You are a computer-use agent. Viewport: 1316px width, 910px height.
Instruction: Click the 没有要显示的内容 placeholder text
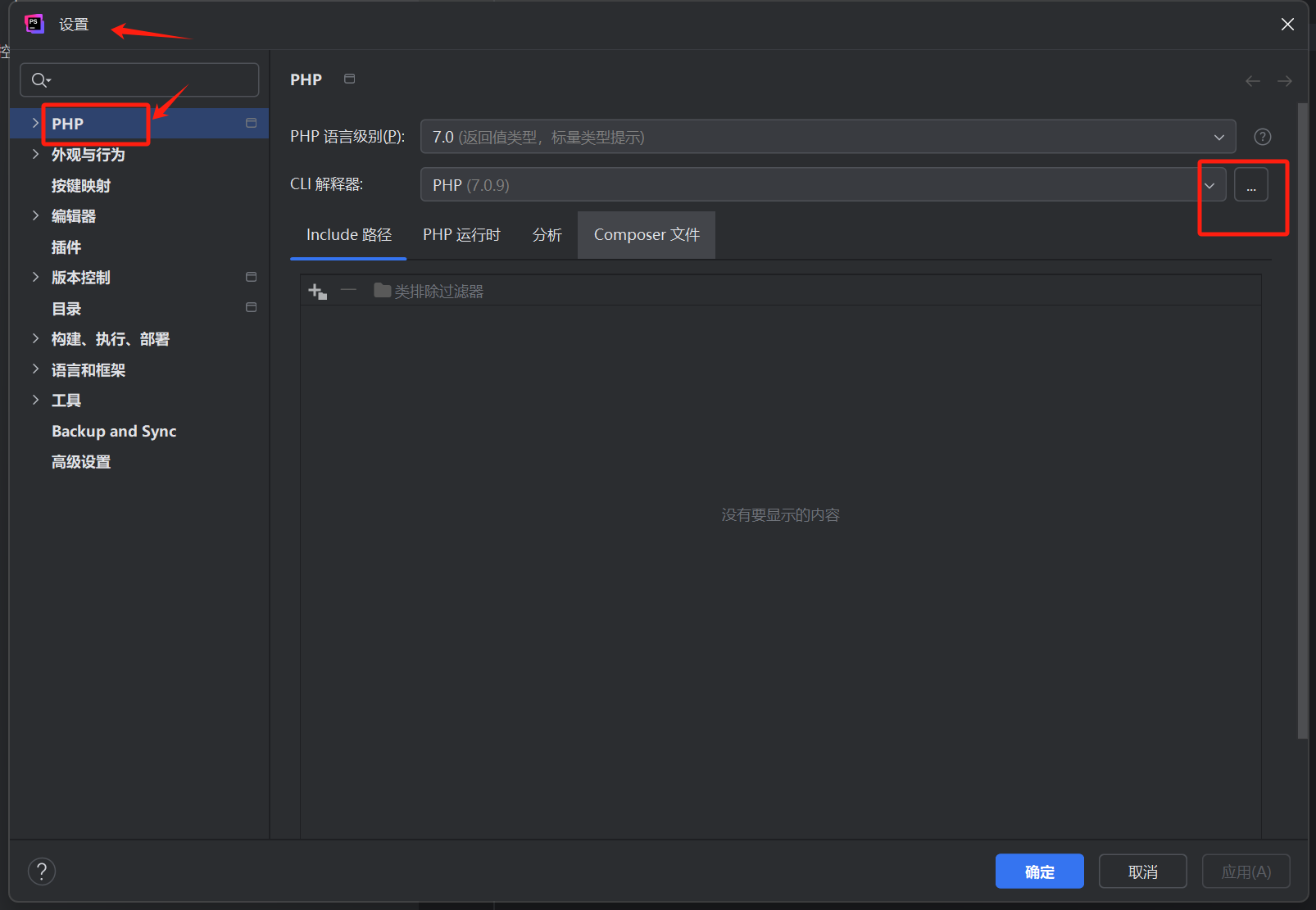pos(780,514)
